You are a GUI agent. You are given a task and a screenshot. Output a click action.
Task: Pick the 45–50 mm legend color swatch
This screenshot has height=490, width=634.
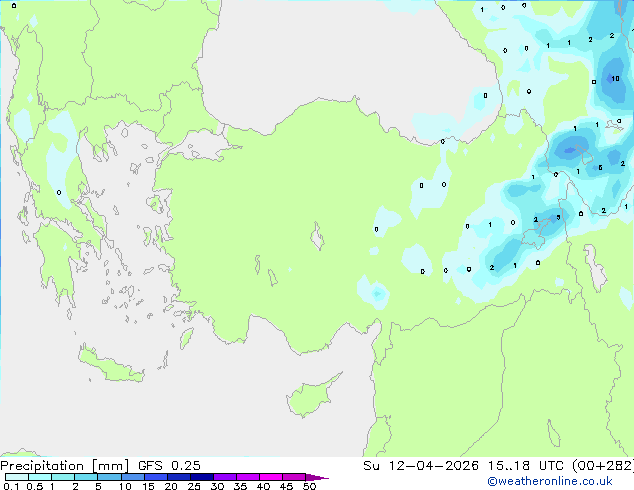point(294,477)
